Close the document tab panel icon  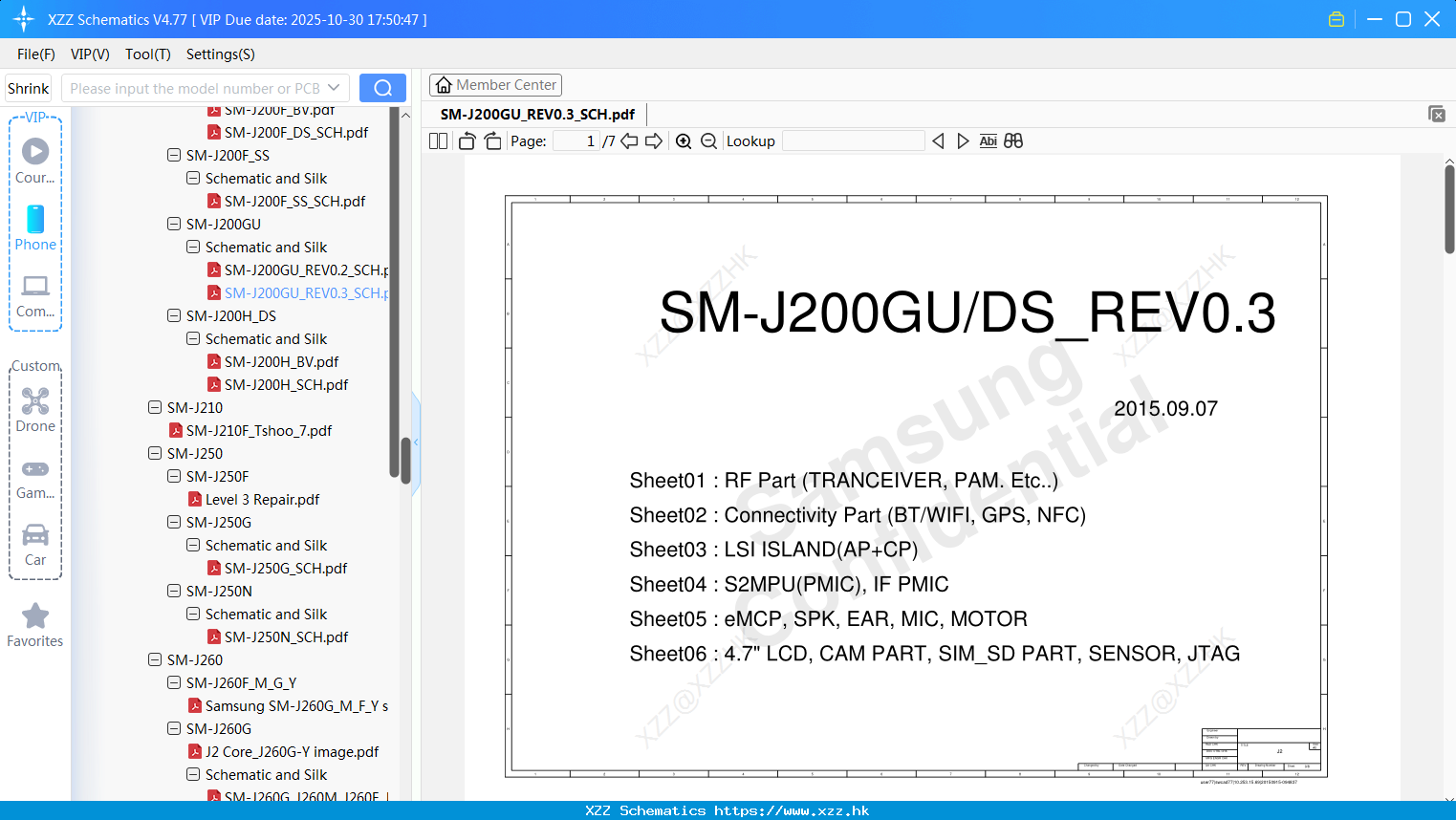(x=1436, y=114)
